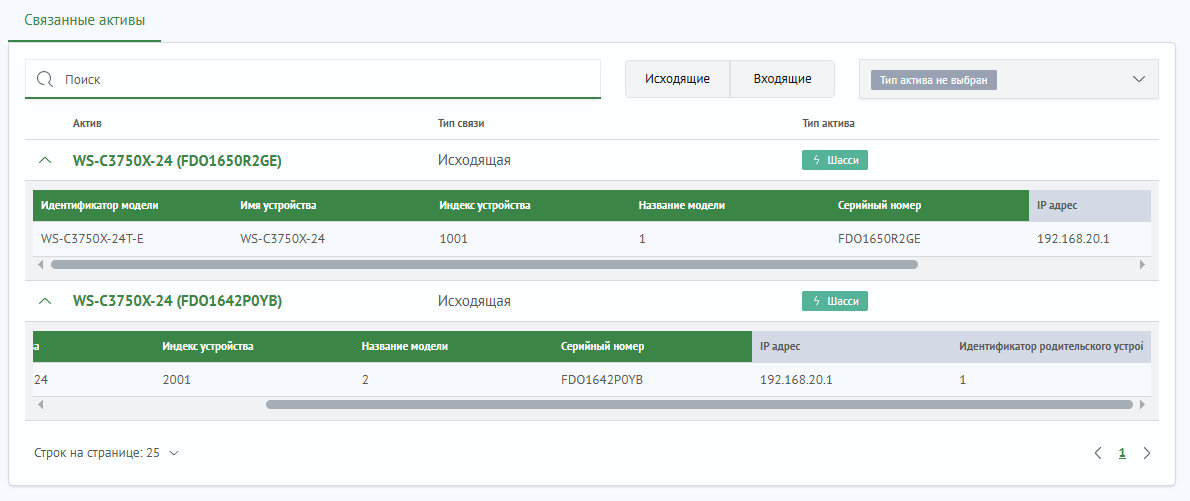This screenshot has height=501, width=1190.
Task: Click the Актив column header
Action: pos(87,124)
